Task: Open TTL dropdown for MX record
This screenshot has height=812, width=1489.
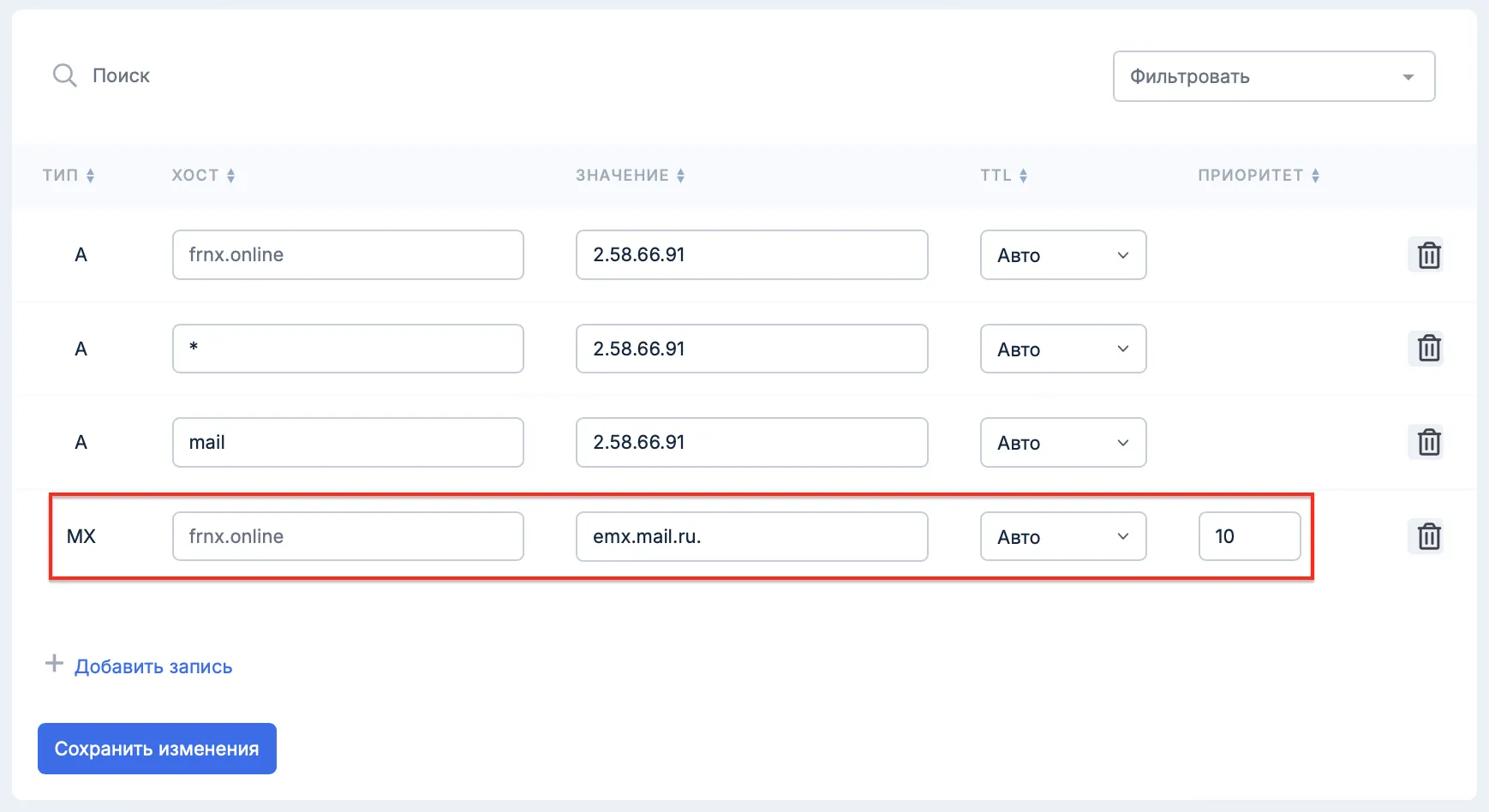Action: [x=1062, y=537]
